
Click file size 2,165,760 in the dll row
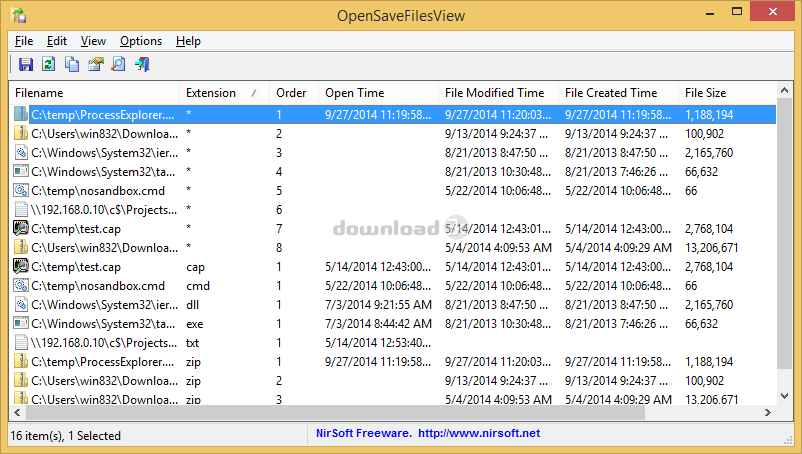click(x=709, y=305)
